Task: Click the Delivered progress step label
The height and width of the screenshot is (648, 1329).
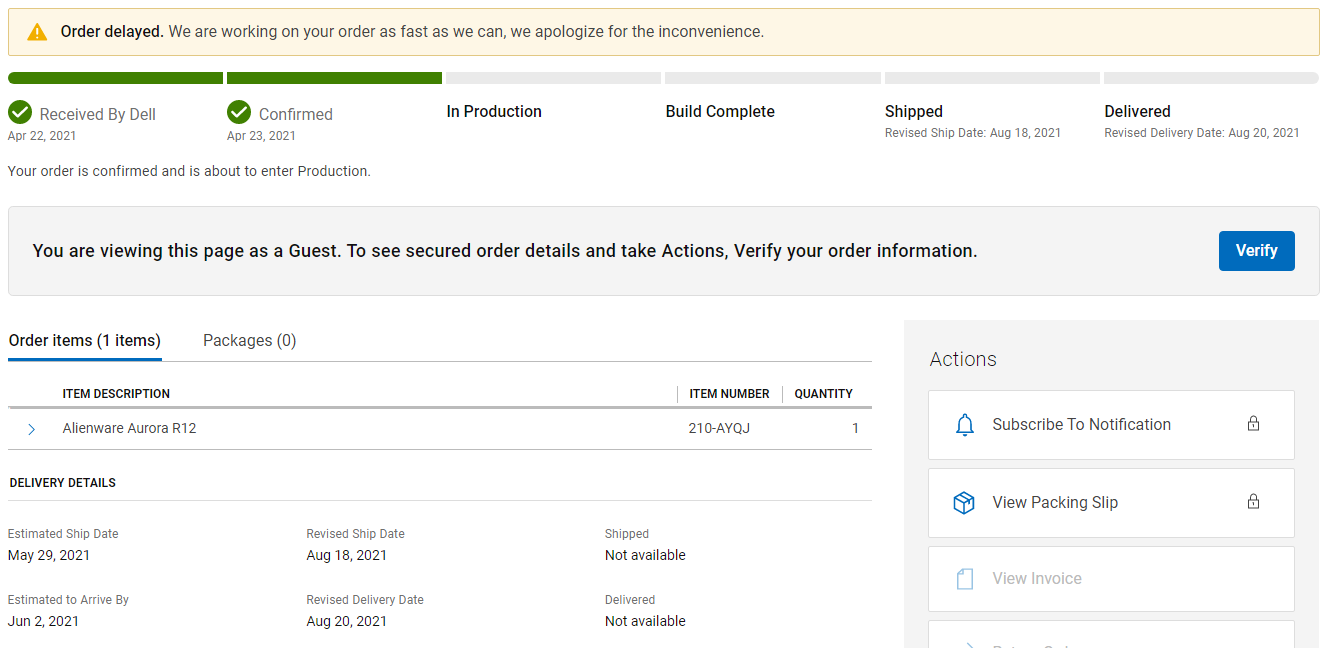Action: (1137, 112)
